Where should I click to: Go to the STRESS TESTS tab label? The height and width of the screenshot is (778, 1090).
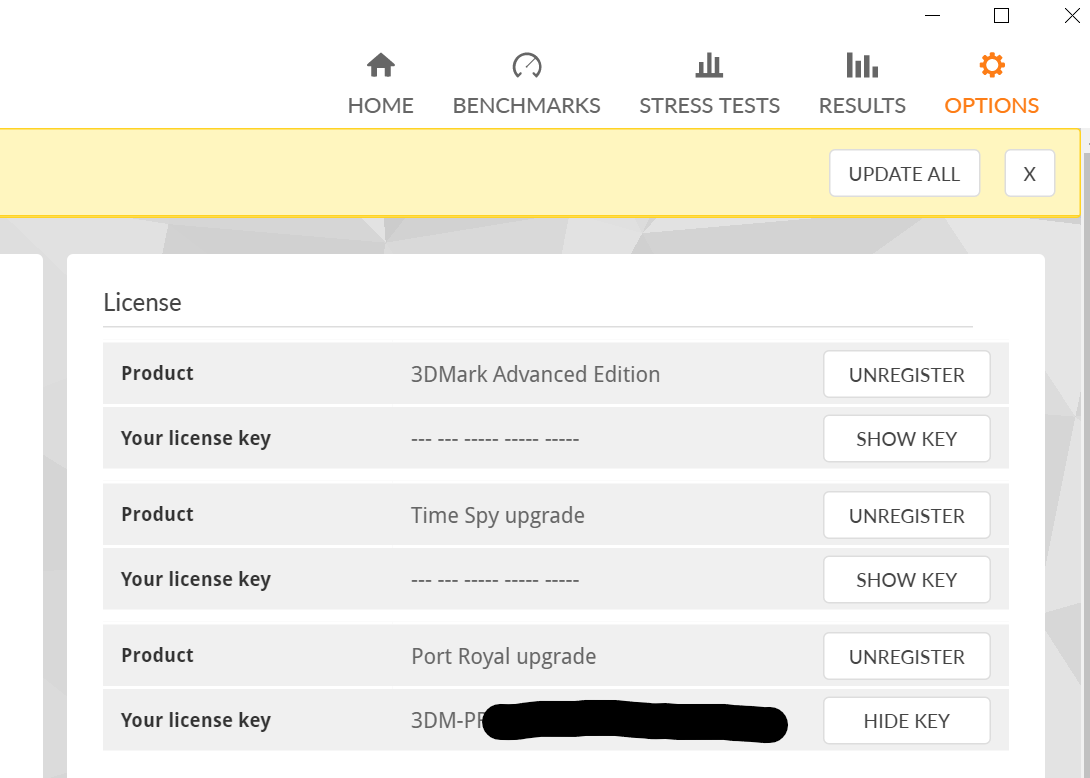pyautogui.click(x=709, y=106)
